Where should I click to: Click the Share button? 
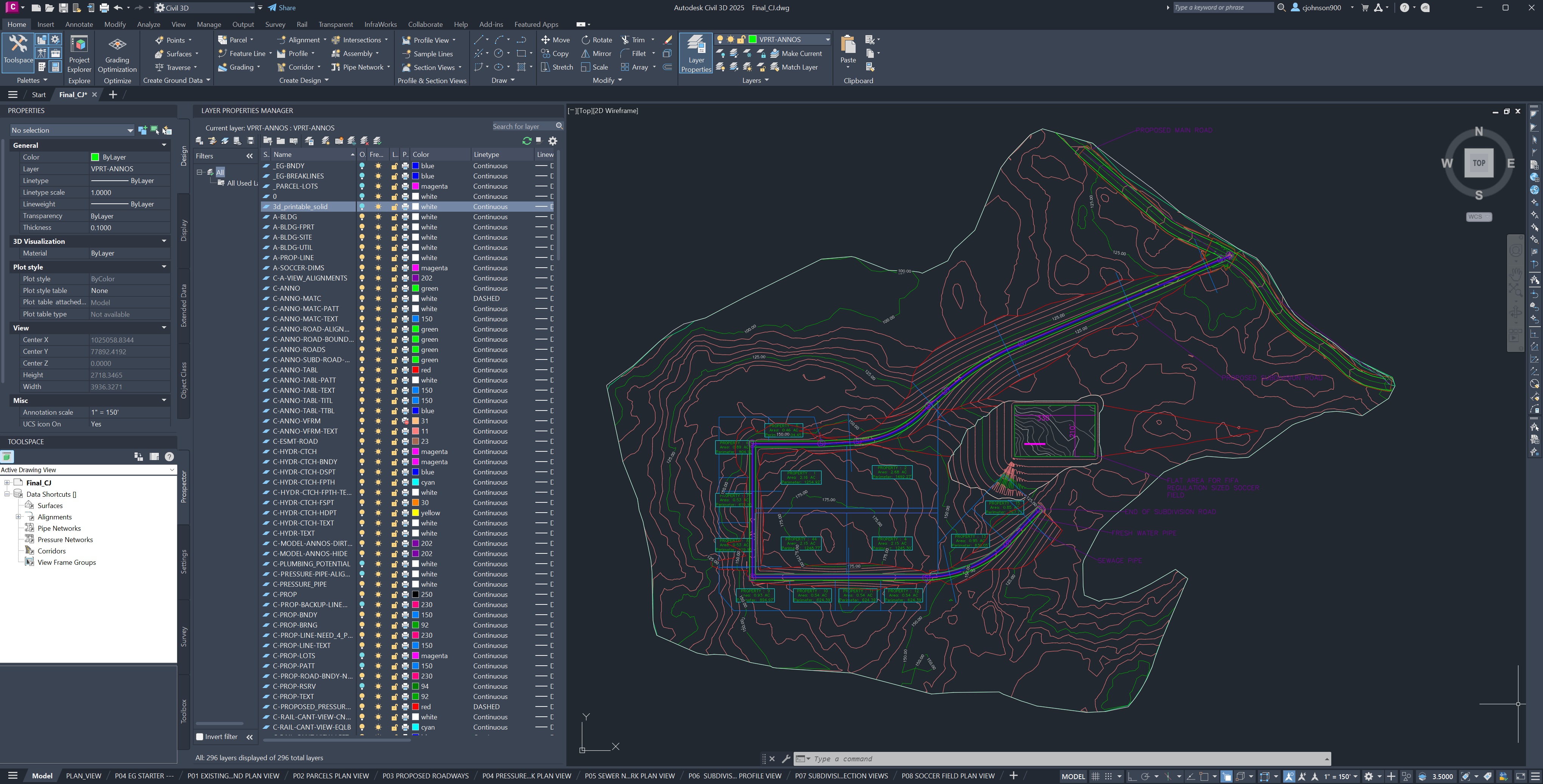[282, 8]
